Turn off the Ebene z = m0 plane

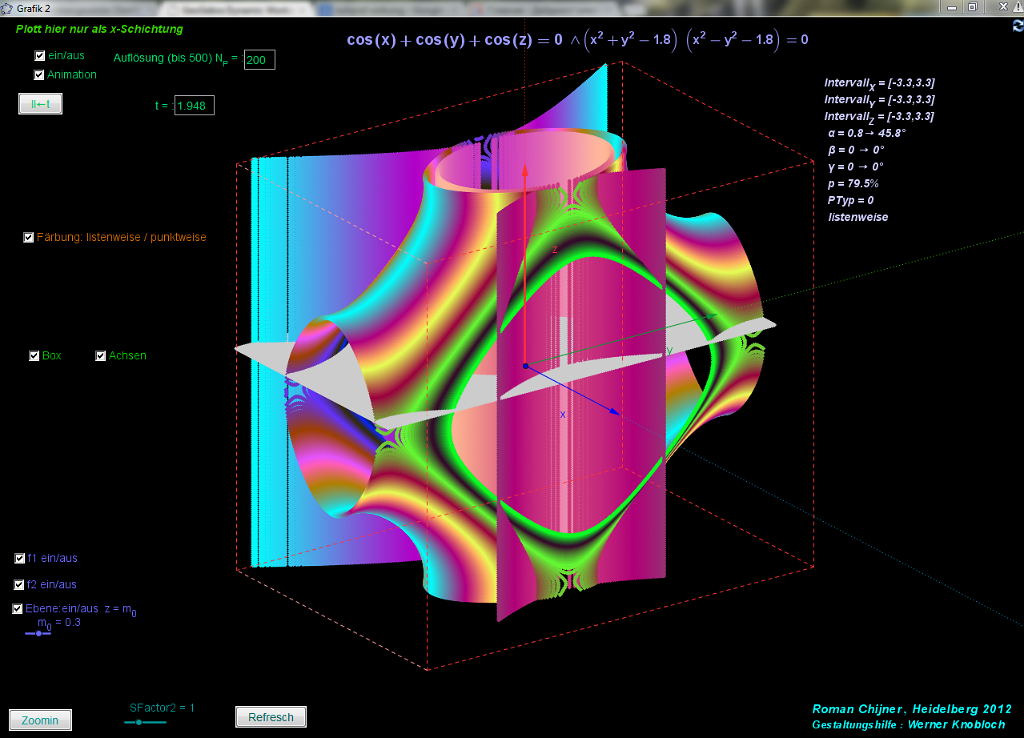coord(18,609)
